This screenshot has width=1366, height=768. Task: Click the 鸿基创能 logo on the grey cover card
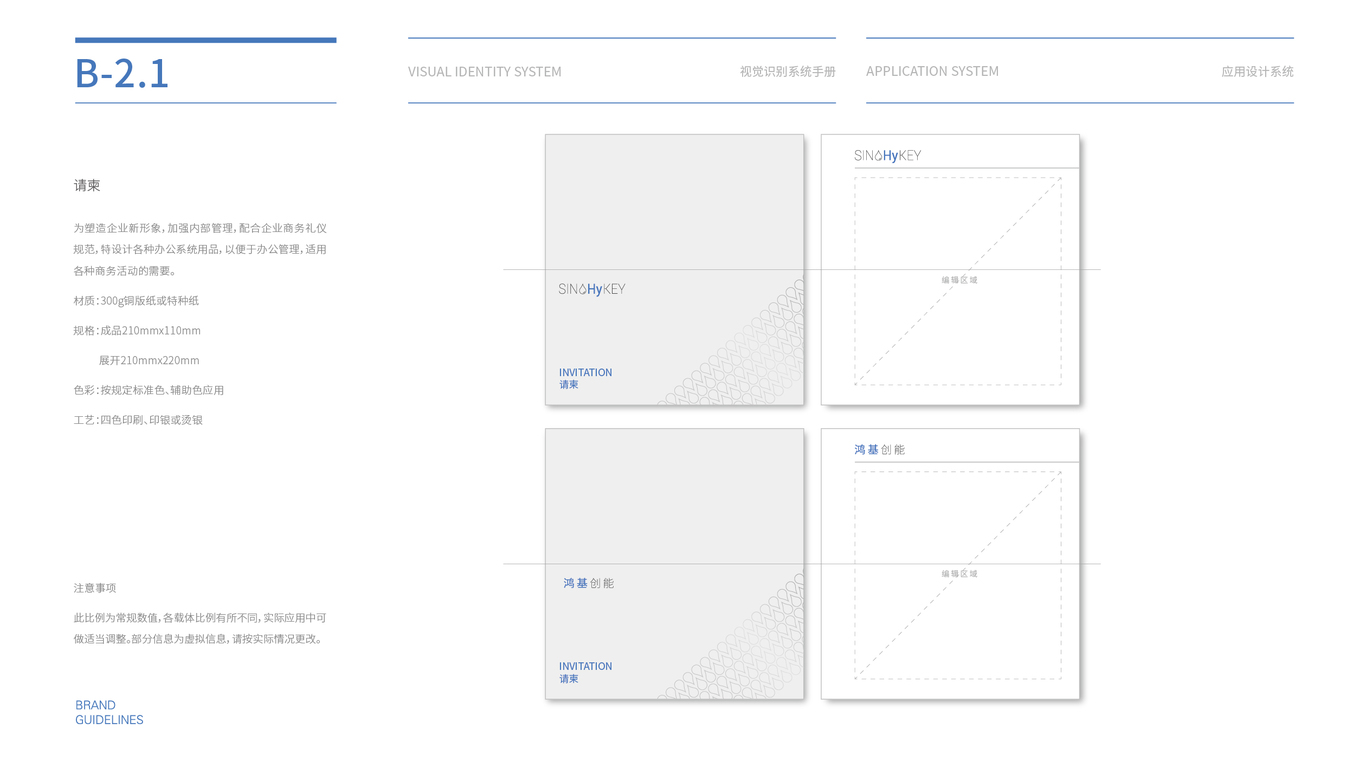pos(589,583)
